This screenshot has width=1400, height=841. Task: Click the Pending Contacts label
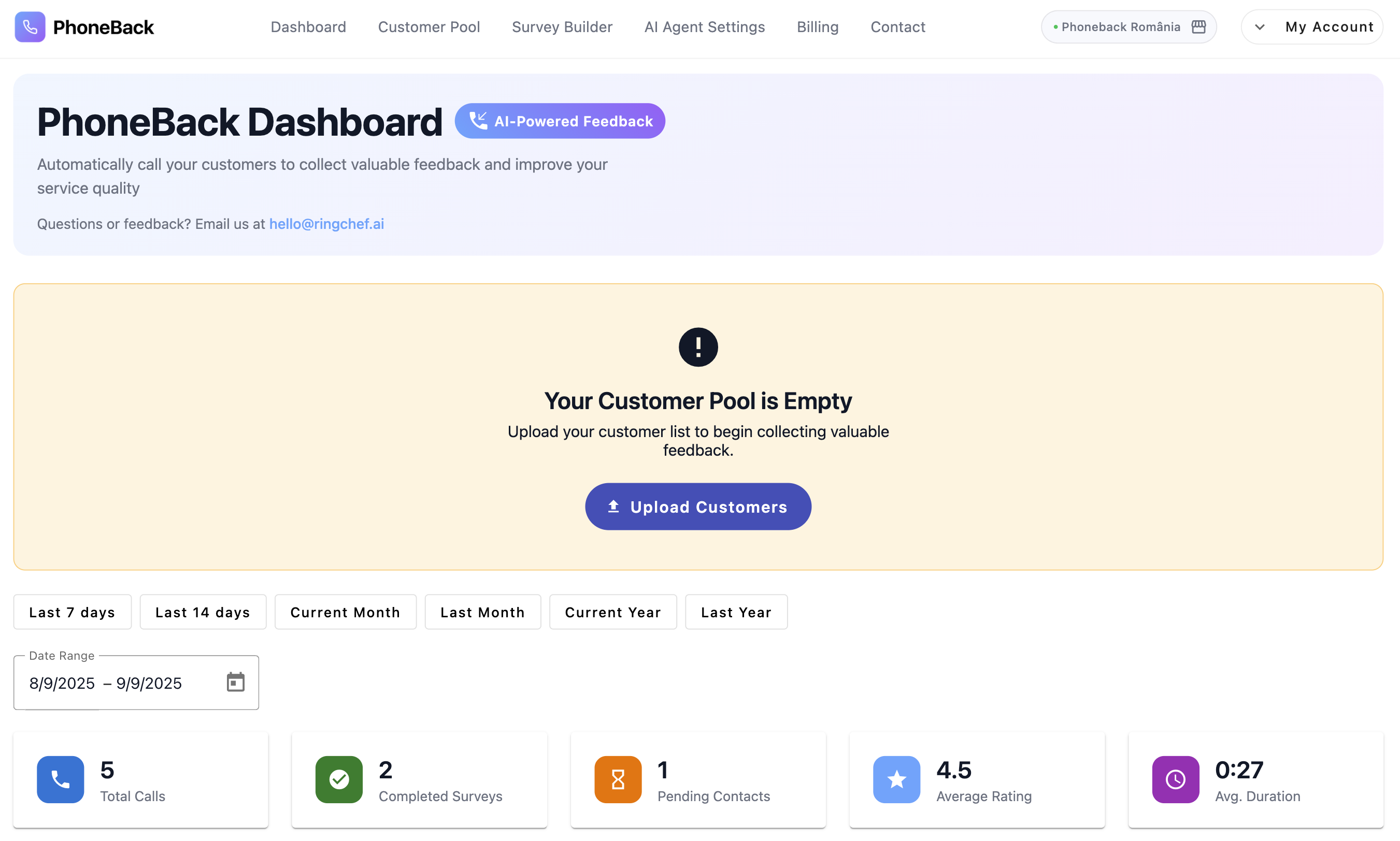tap(714, 796)
